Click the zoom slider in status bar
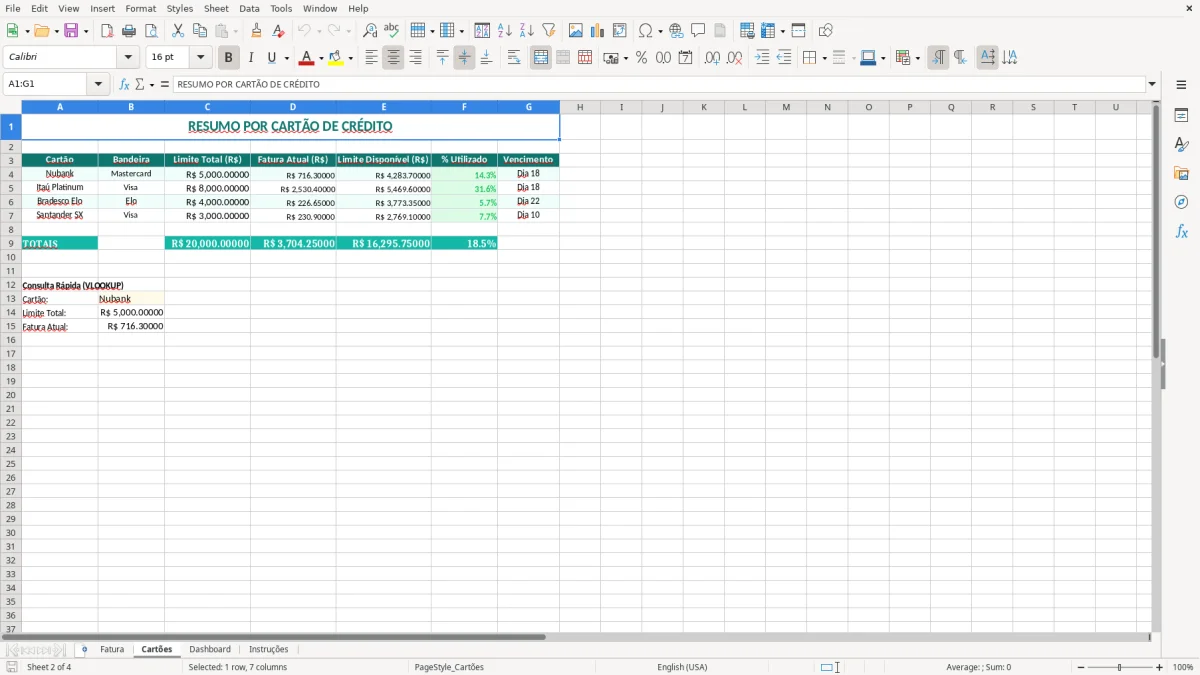 pos(1119,667)
